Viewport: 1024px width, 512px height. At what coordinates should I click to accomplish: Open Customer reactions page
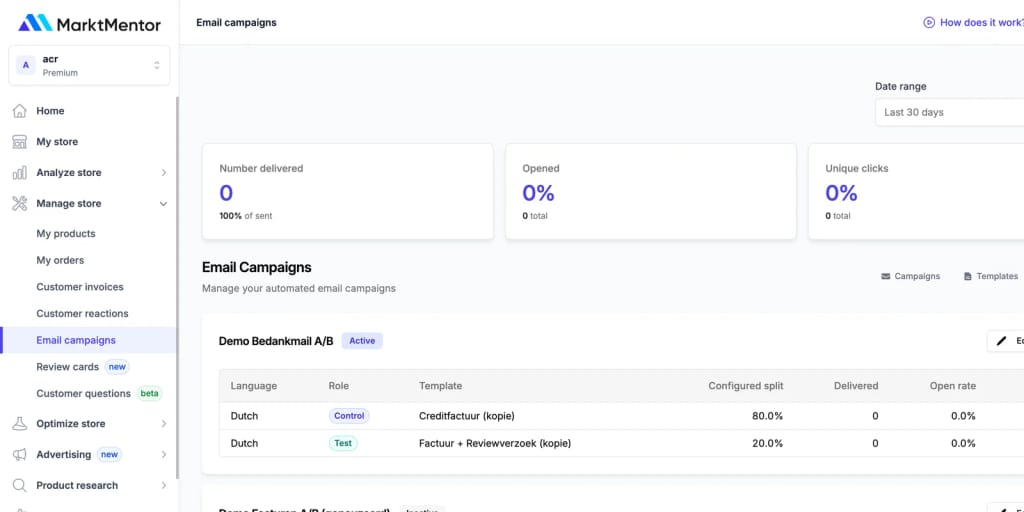tap(82, 313)
